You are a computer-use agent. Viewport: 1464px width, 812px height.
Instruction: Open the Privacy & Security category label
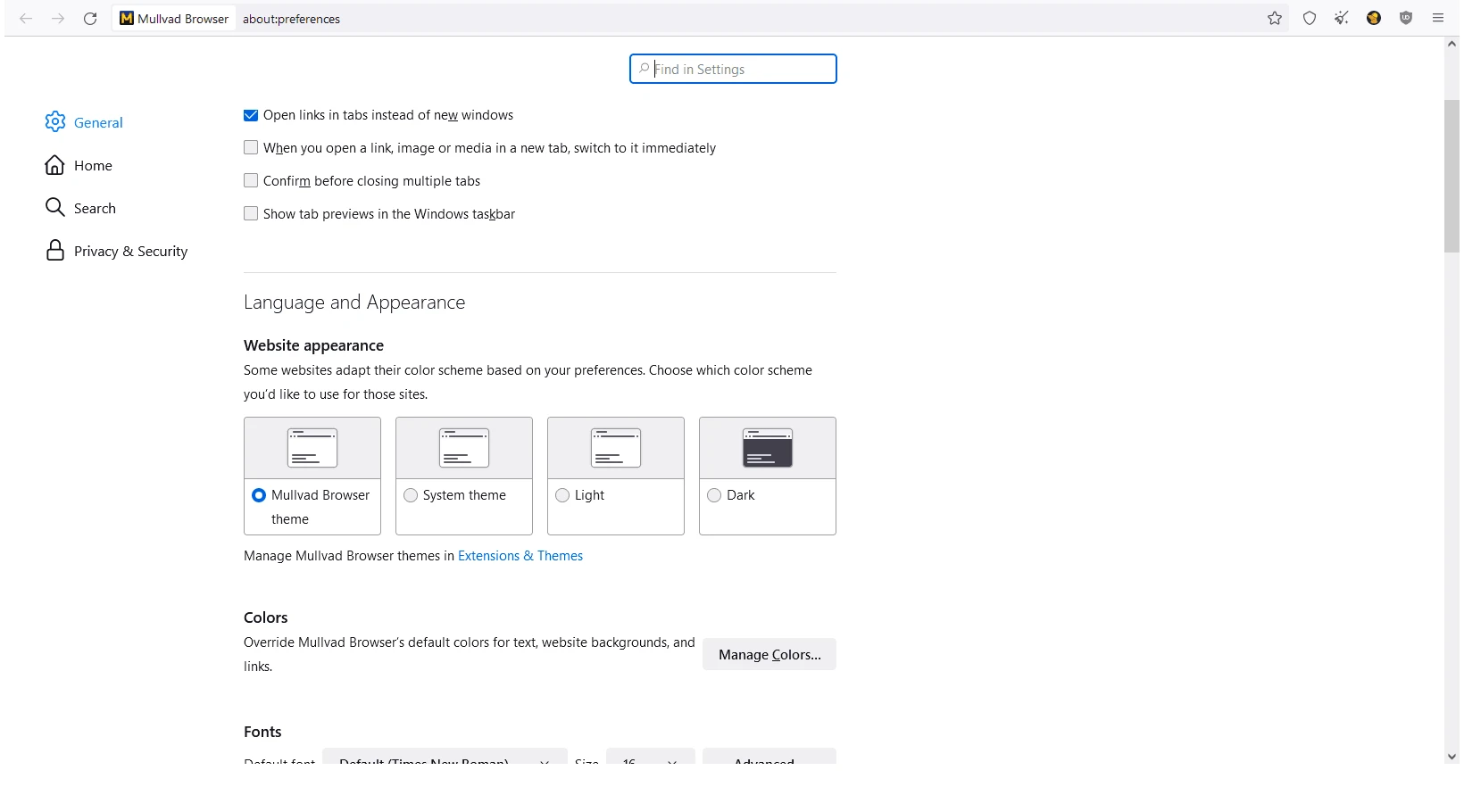pos(131,252)
